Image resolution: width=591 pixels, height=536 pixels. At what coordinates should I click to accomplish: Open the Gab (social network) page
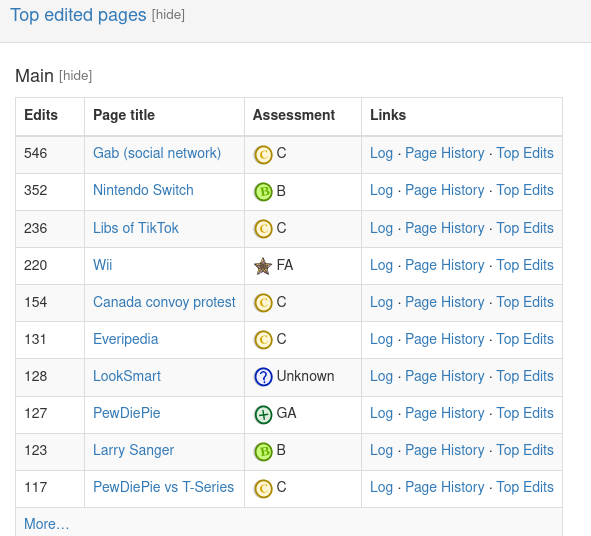tap(157, 153)
